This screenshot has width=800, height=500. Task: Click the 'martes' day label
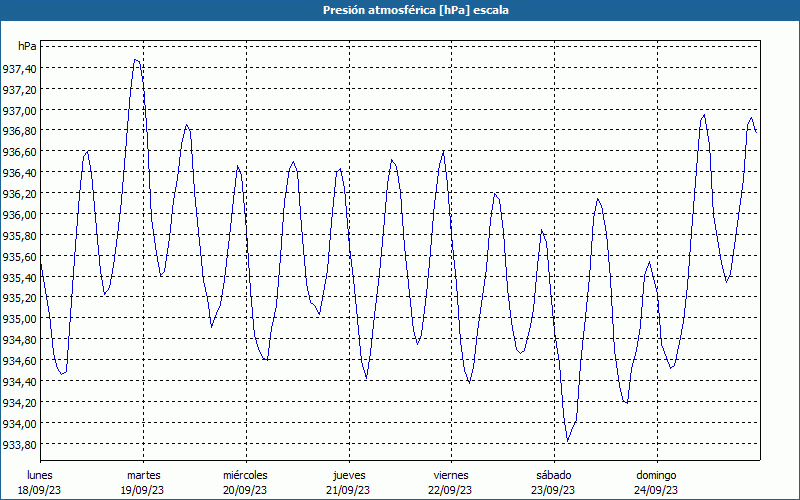(x=143, y=475)
